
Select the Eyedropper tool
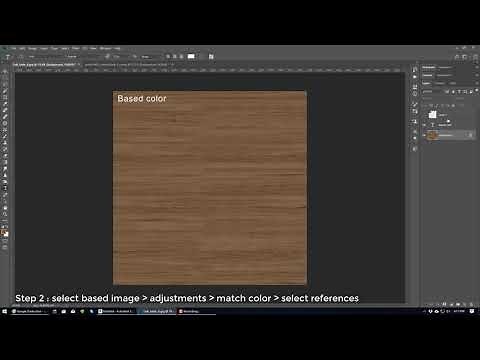click(5, 104)
